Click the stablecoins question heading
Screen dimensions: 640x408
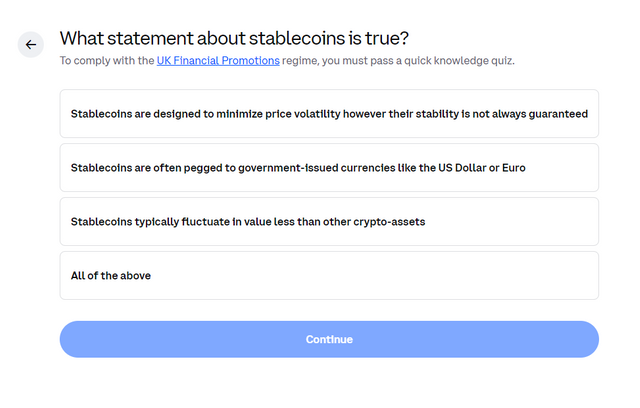(234, 38)
